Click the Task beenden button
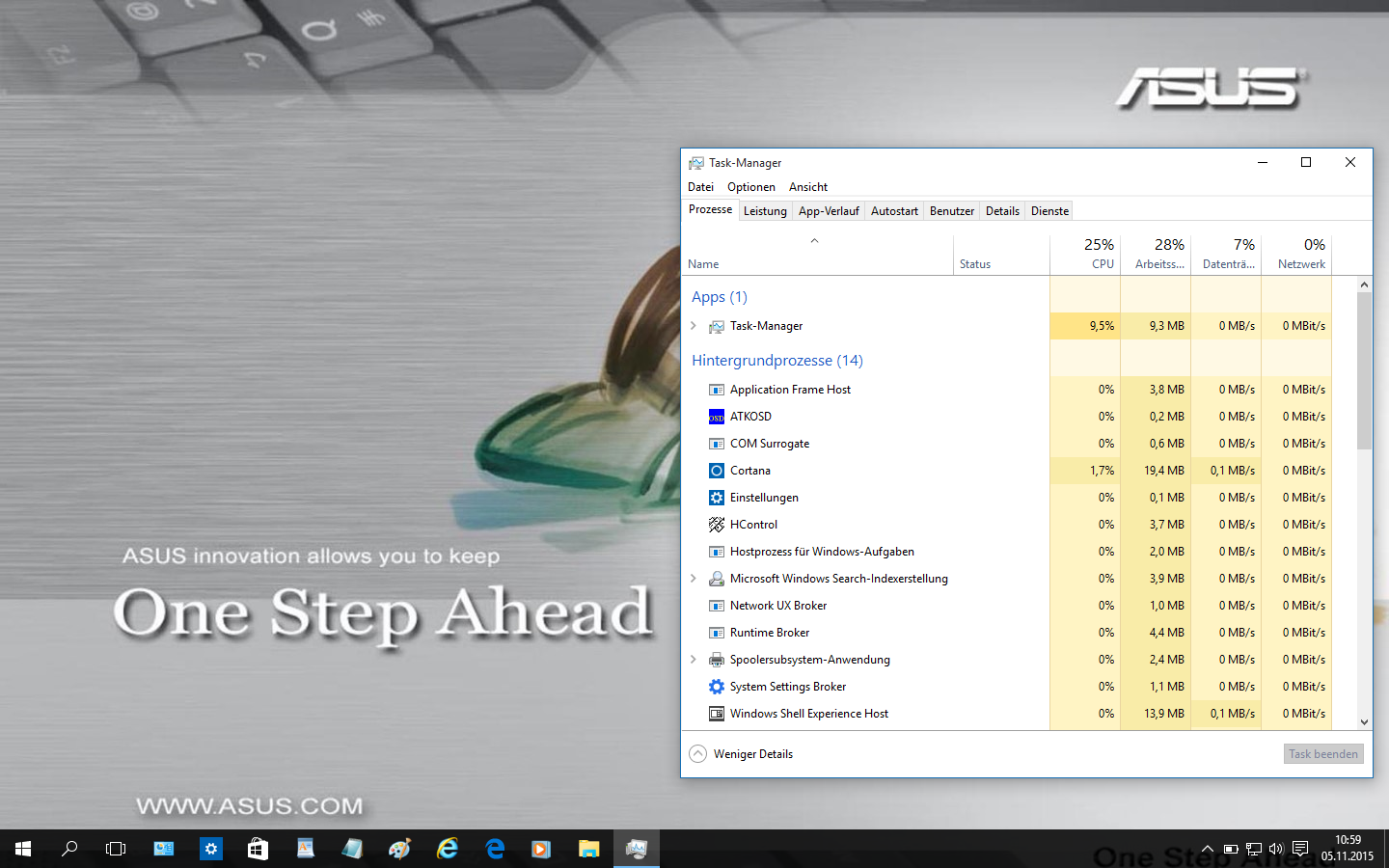The height and width of the screenshot is (868, 1389). pyautogui.click(x=1323, y=754)
